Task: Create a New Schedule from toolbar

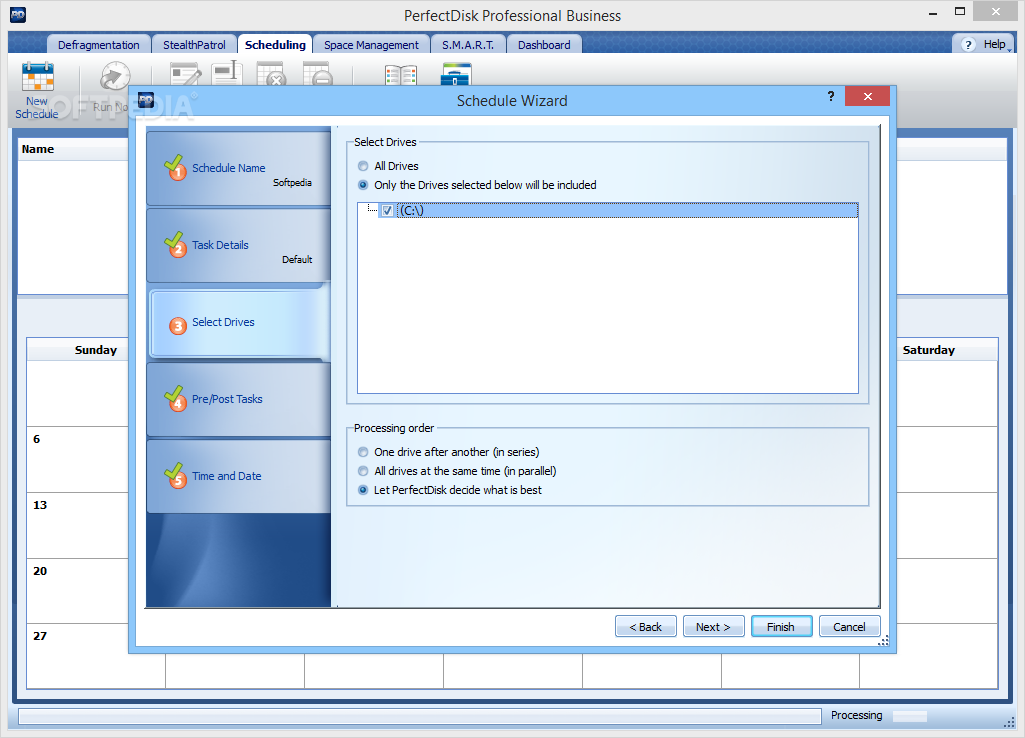Action: [37, 90]
